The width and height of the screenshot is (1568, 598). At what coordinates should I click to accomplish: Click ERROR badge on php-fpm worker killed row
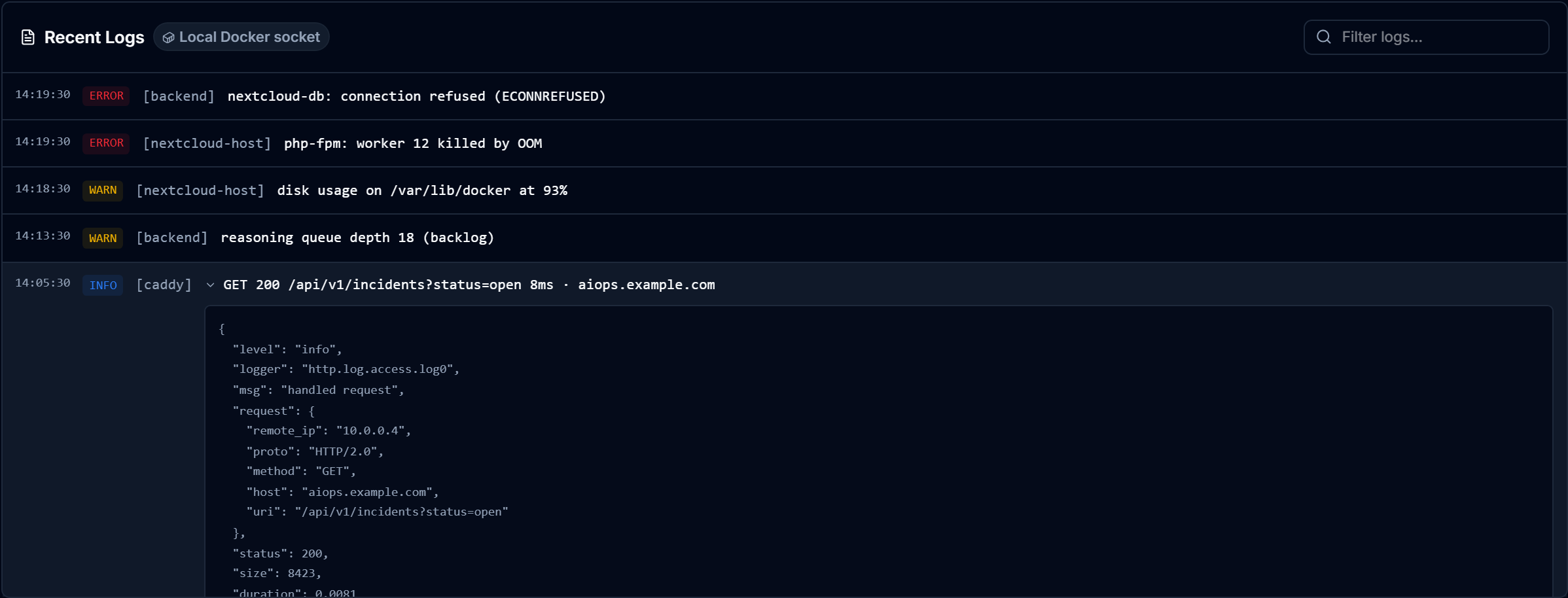point(106,143)
